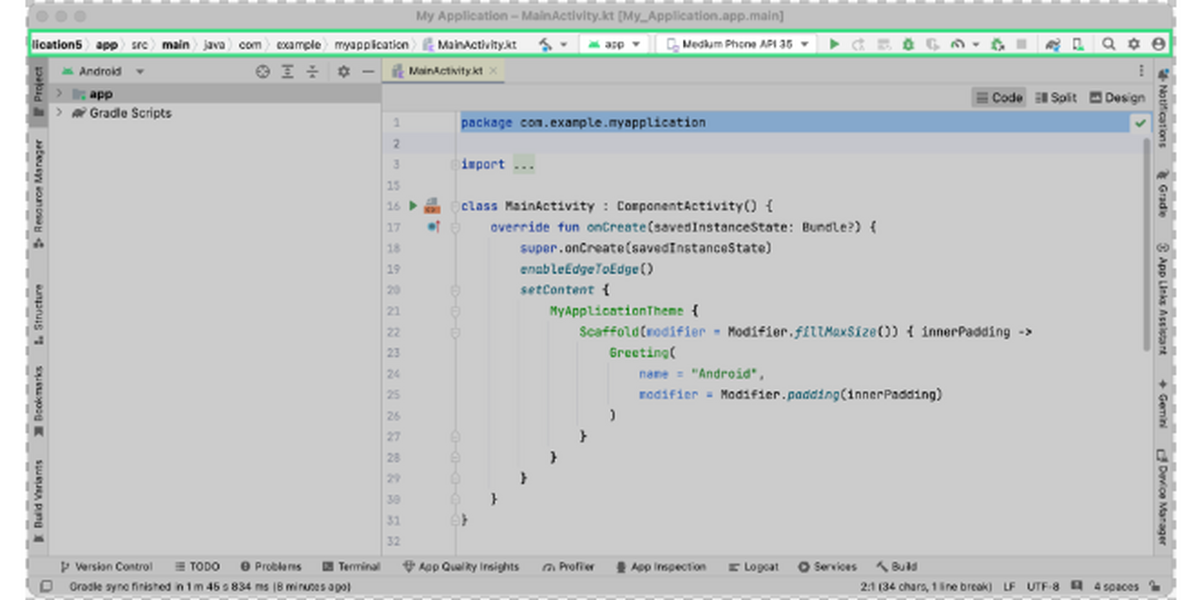Image resolution: width=1200 pixels, height=600 pixels.
Task: Open the build hammer dropdown arrow
Action: [564, 45]
